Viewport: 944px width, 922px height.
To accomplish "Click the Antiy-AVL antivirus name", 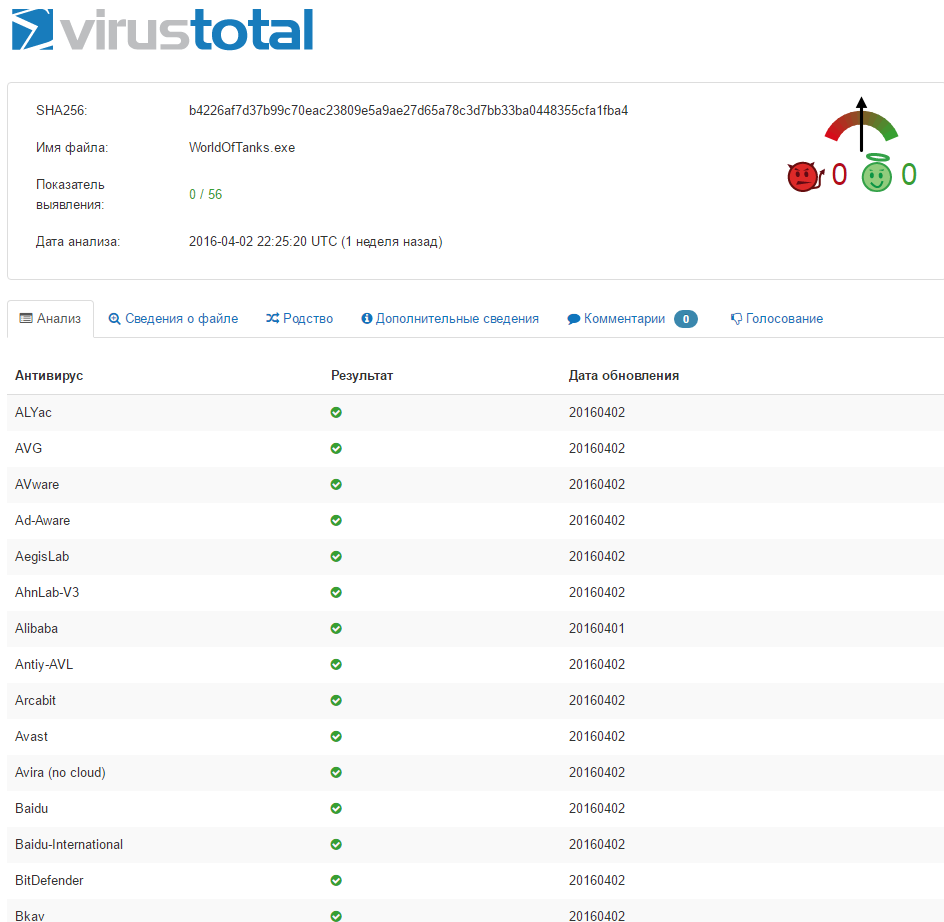I will 44,664.
